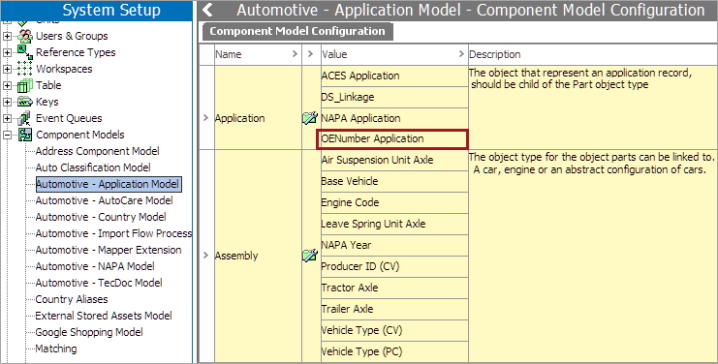Click edit icon in Assembly row
The width and height of the screenshot is (718, 364).
click(x=310, y=255)
